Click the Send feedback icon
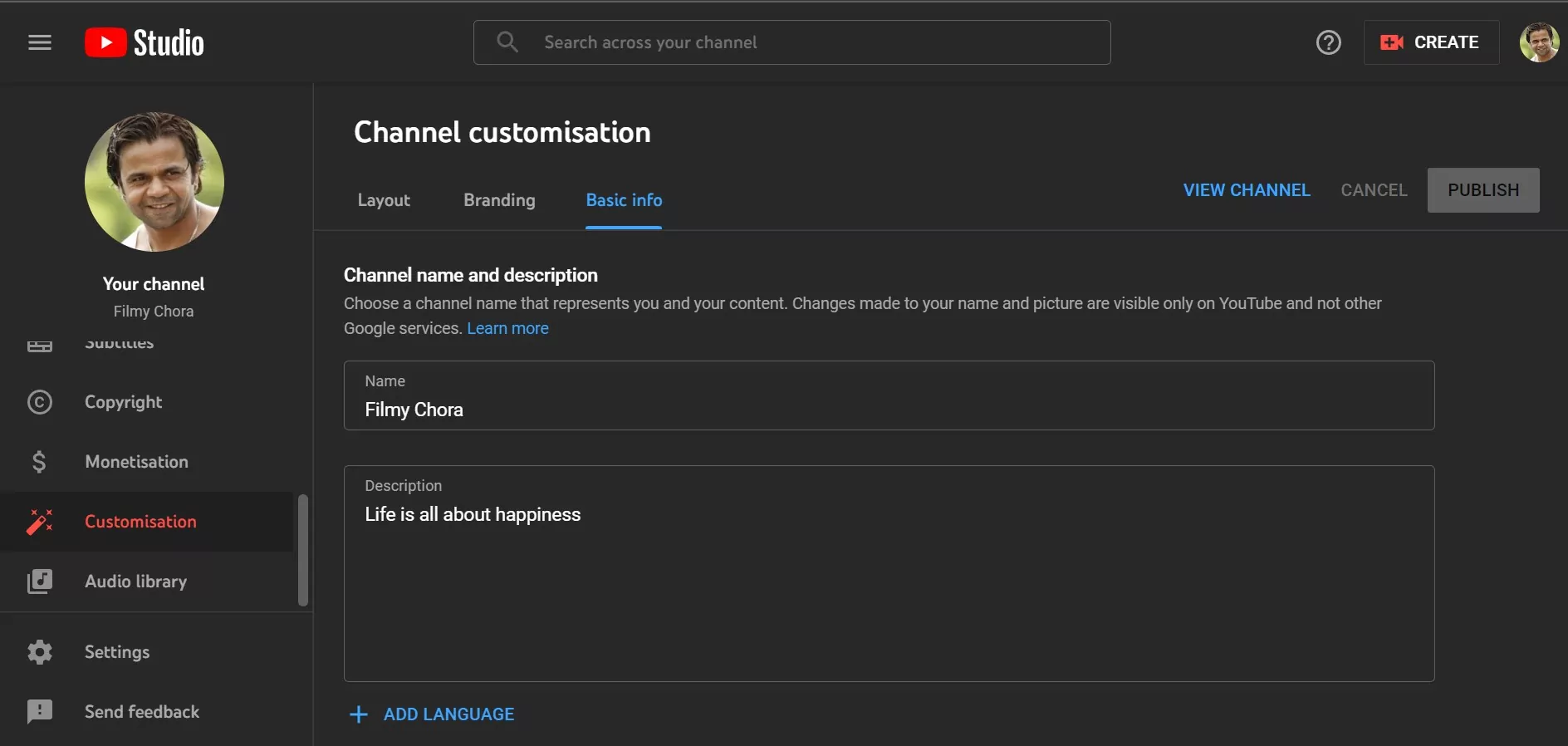 (40, 712)
